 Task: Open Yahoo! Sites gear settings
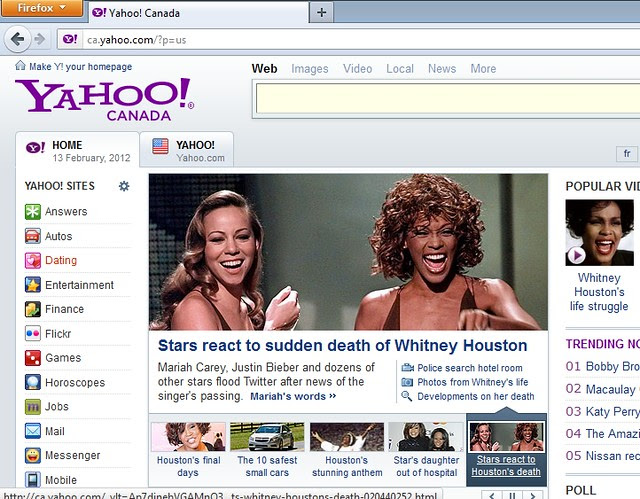[x=124, y=186]
